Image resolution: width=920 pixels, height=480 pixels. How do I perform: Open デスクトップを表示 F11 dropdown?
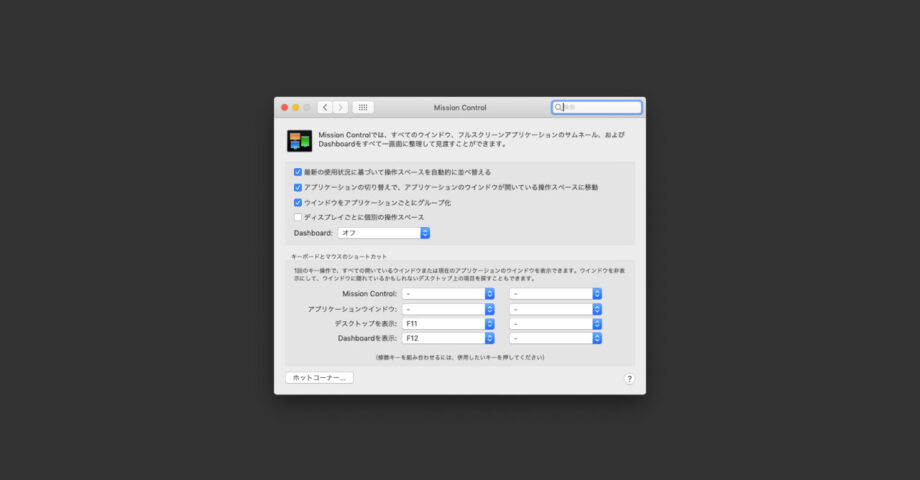(x=448, y=323)
